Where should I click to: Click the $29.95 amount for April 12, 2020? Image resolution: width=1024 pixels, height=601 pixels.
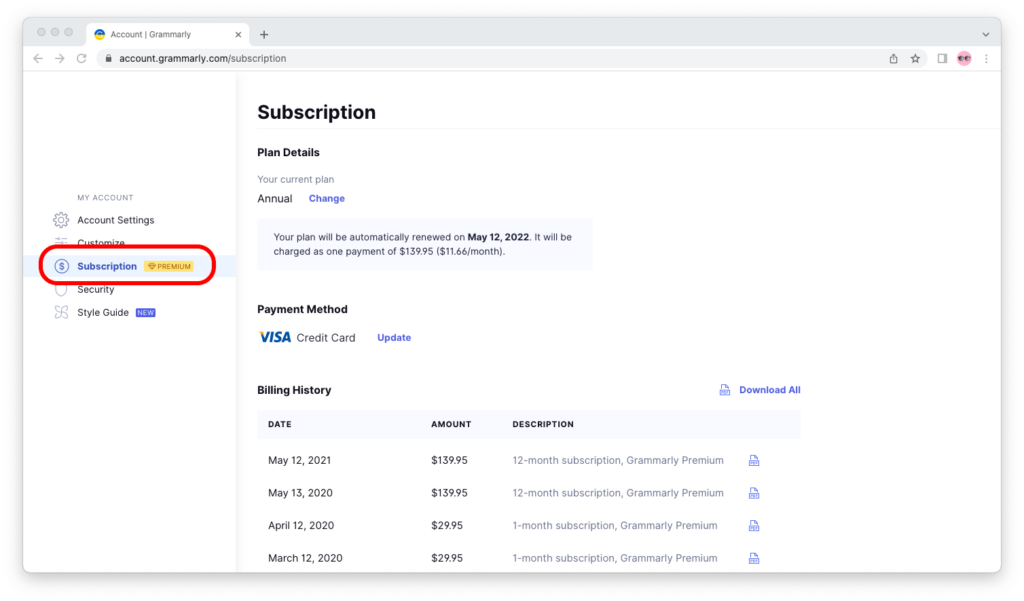coord(447,526)
